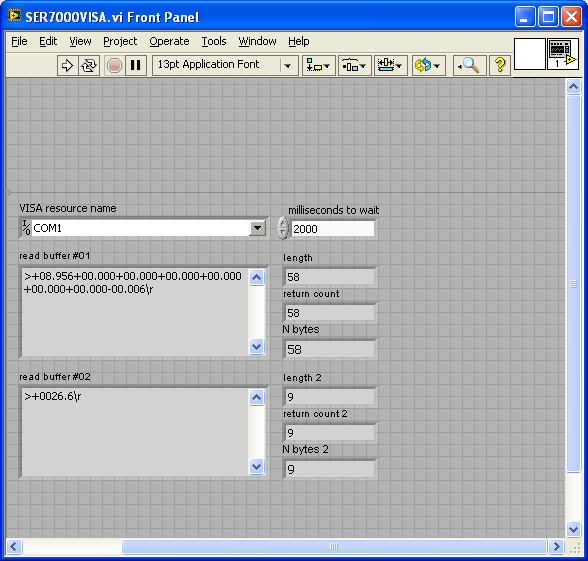
Task: Click scroll up arrow in read buffer #02
Action: 256,398
